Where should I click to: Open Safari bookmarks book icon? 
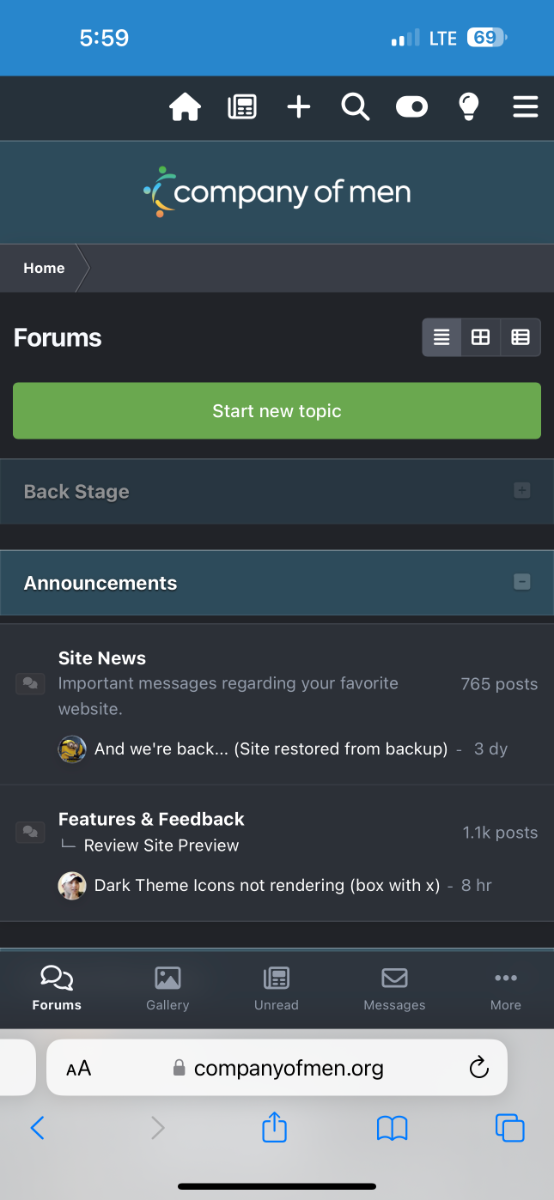(x=392, y=1129)
